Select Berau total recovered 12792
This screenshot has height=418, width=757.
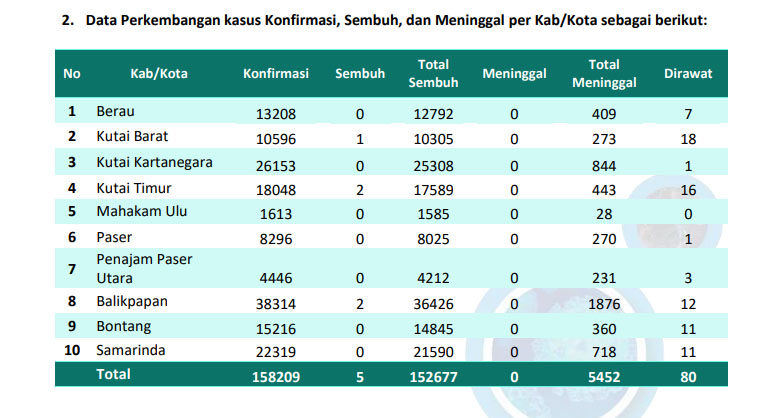point(433,114)
